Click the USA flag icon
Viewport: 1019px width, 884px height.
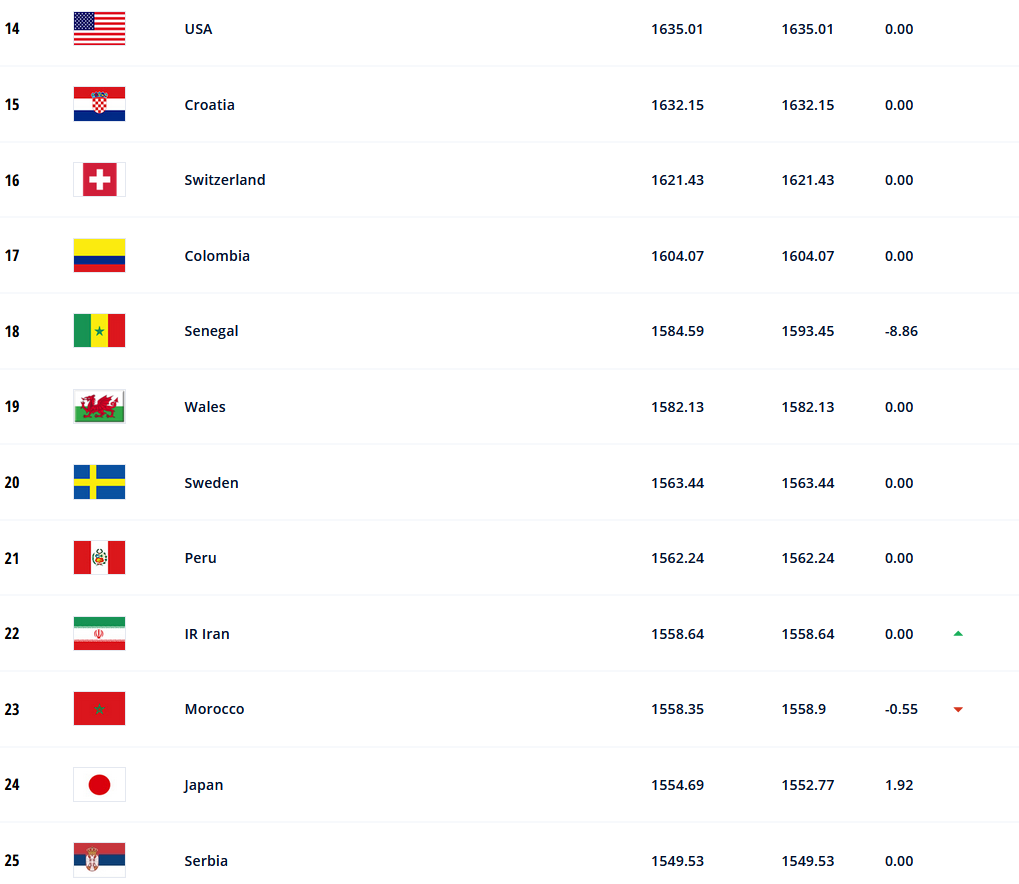(99, 29)
